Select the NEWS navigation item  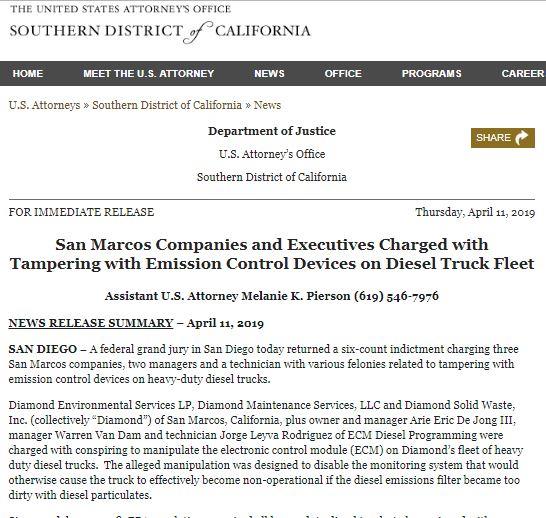tap(269, 73)
